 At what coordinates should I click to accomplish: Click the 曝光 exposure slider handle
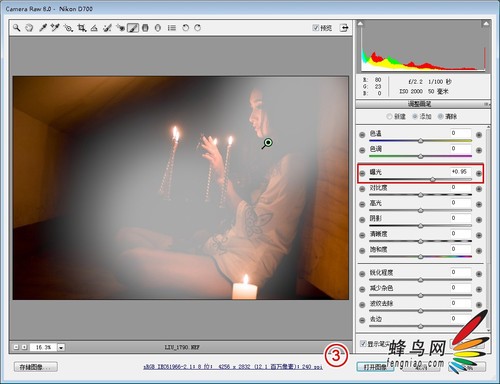coord(433,179)
